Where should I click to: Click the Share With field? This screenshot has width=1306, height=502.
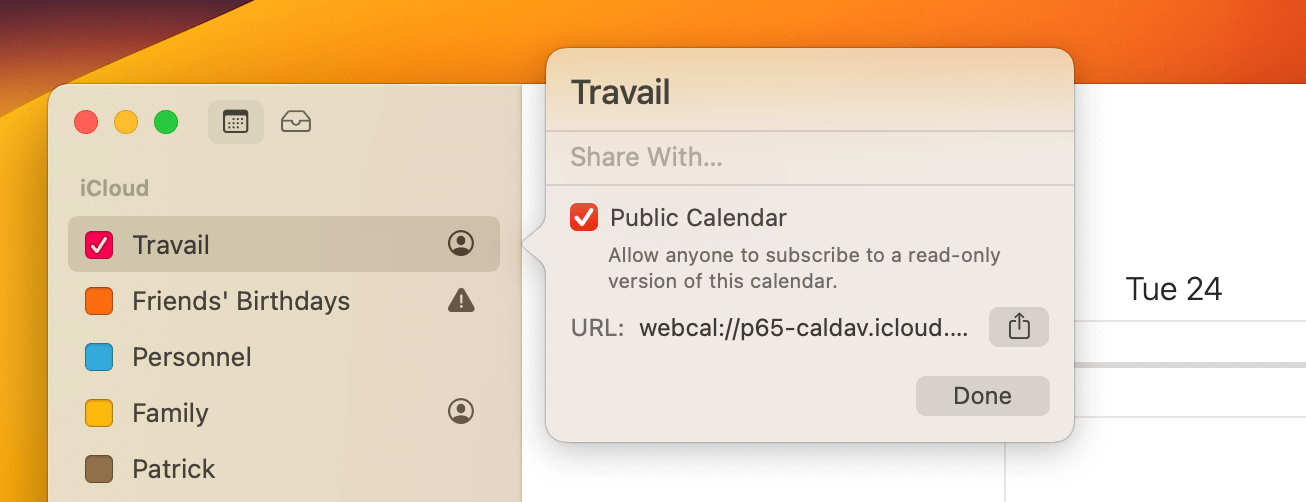(x=810, y=158)
